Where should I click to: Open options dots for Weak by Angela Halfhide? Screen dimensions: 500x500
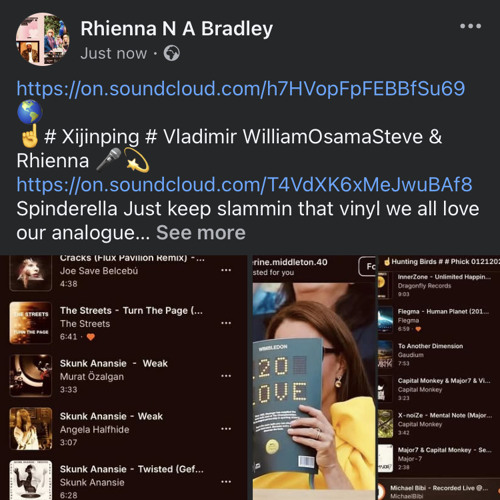click(226, 429)
